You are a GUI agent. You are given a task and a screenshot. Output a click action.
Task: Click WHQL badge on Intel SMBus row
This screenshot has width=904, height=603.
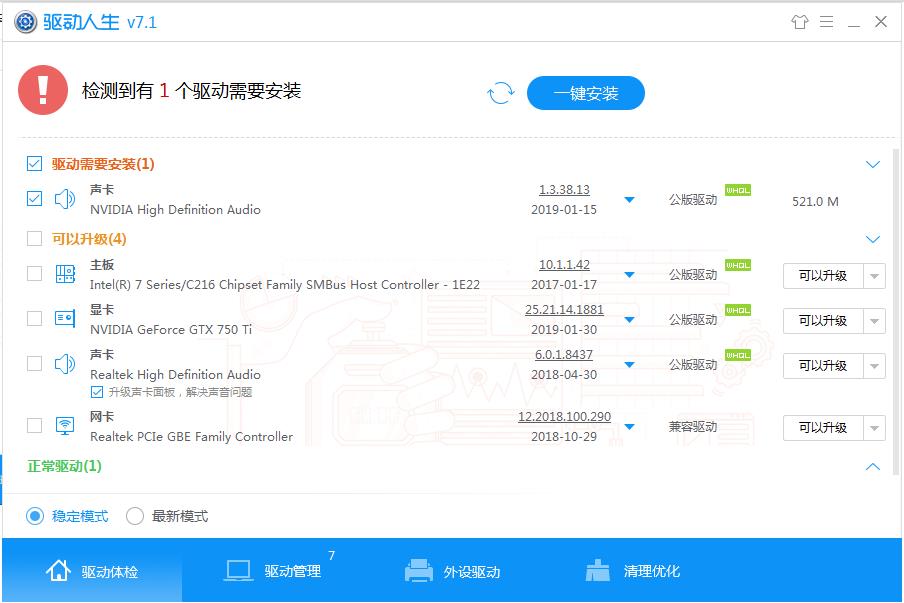pos(737,265)
